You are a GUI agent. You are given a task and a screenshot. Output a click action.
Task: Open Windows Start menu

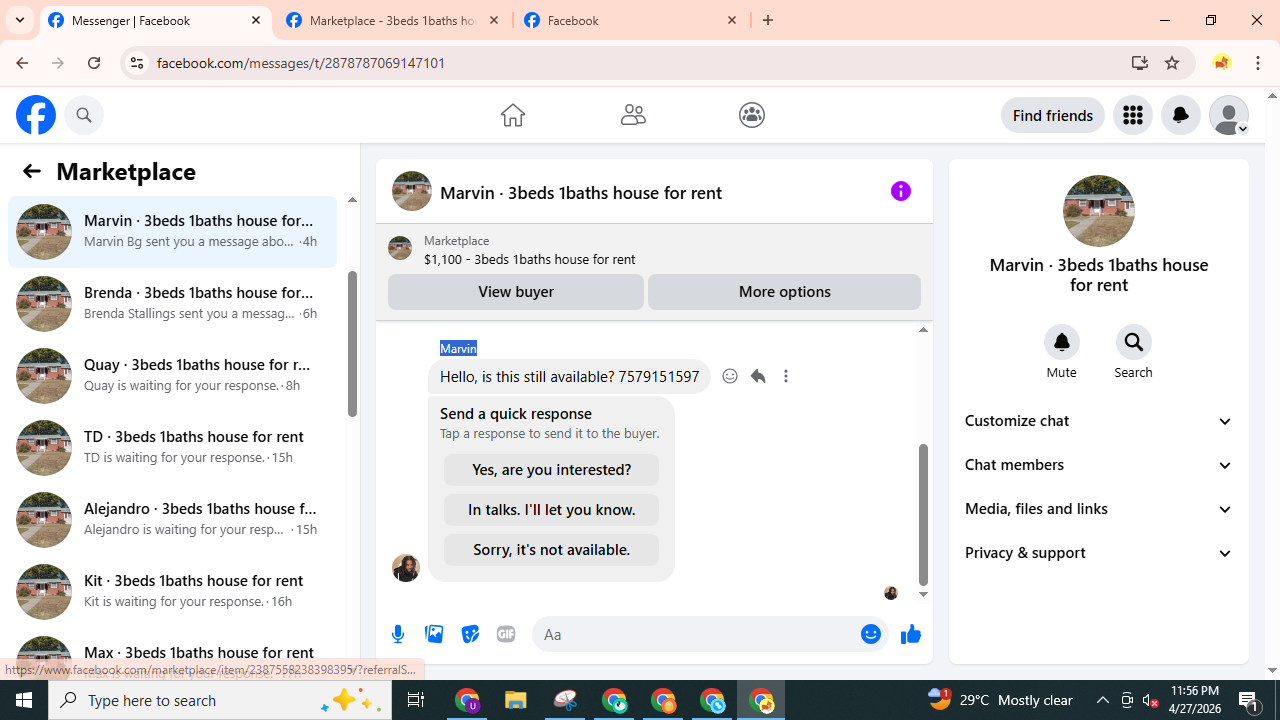24,700
